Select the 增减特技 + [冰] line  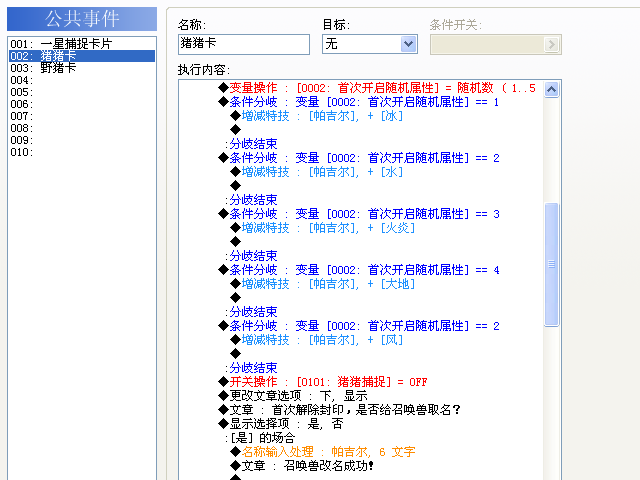317,116
